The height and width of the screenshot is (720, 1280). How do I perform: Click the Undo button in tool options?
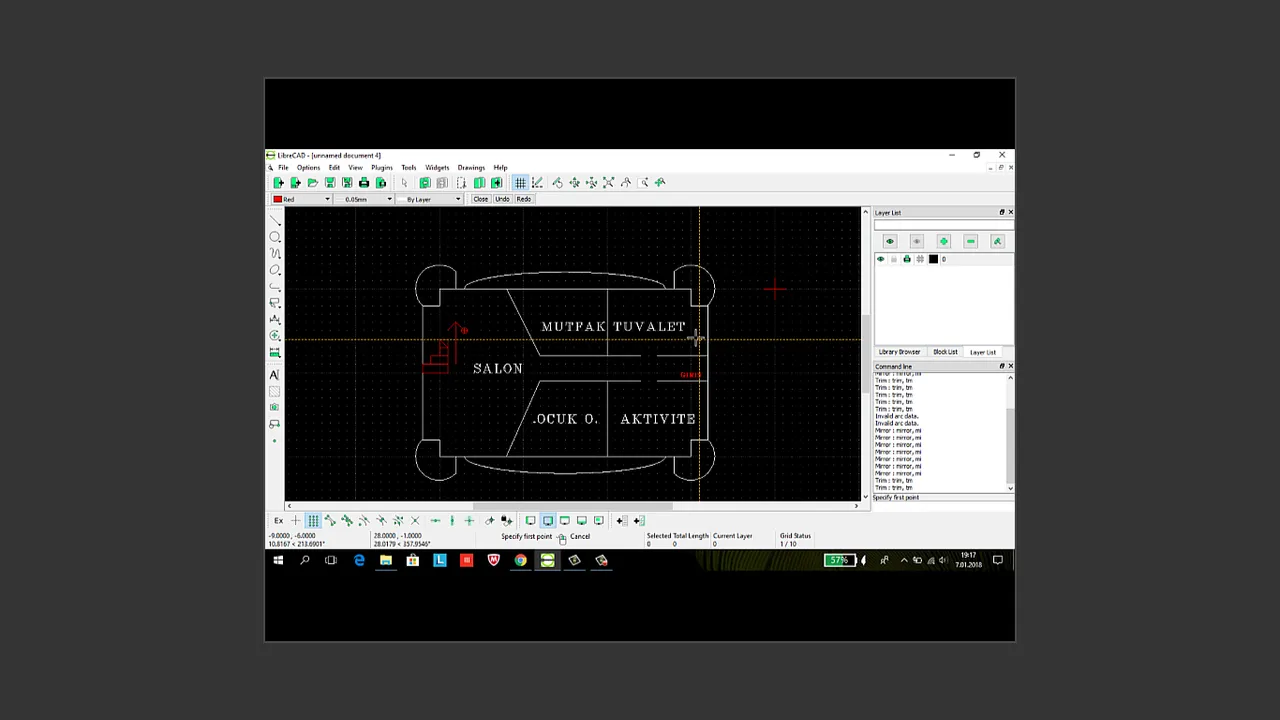coord(502,199)
